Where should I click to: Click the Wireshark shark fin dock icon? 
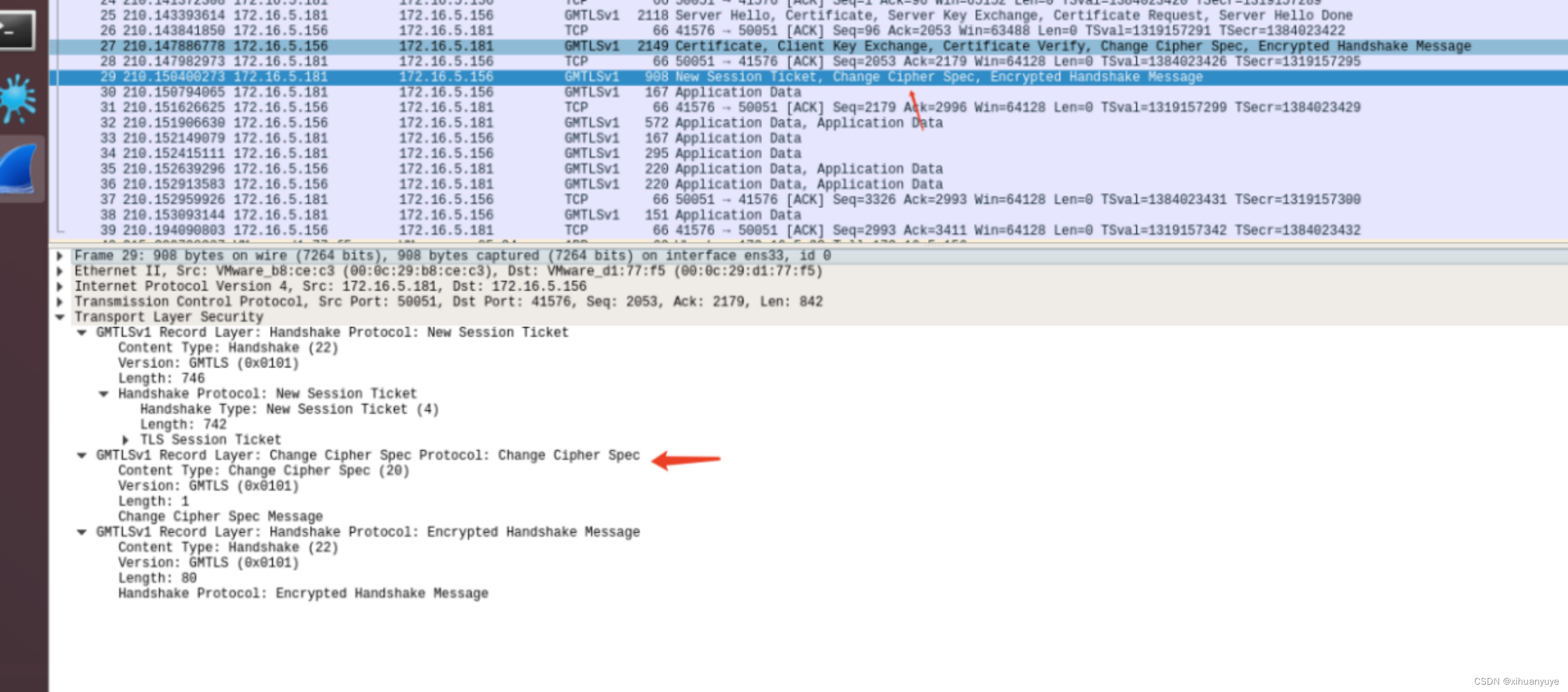(20, 167)
